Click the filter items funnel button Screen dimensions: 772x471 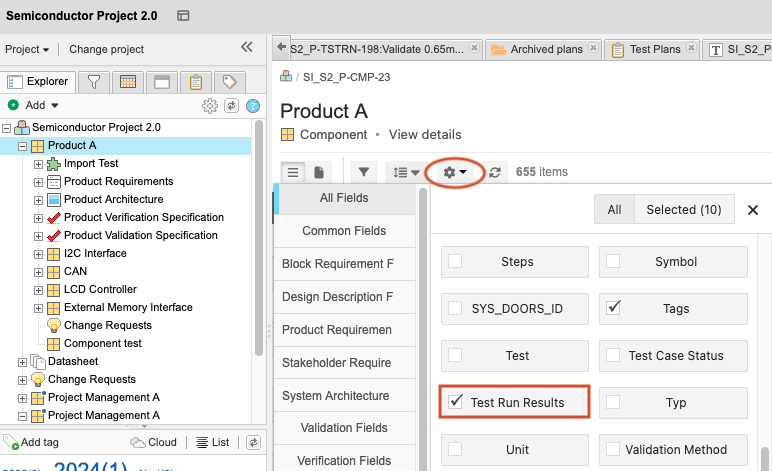tap(363, 172)
